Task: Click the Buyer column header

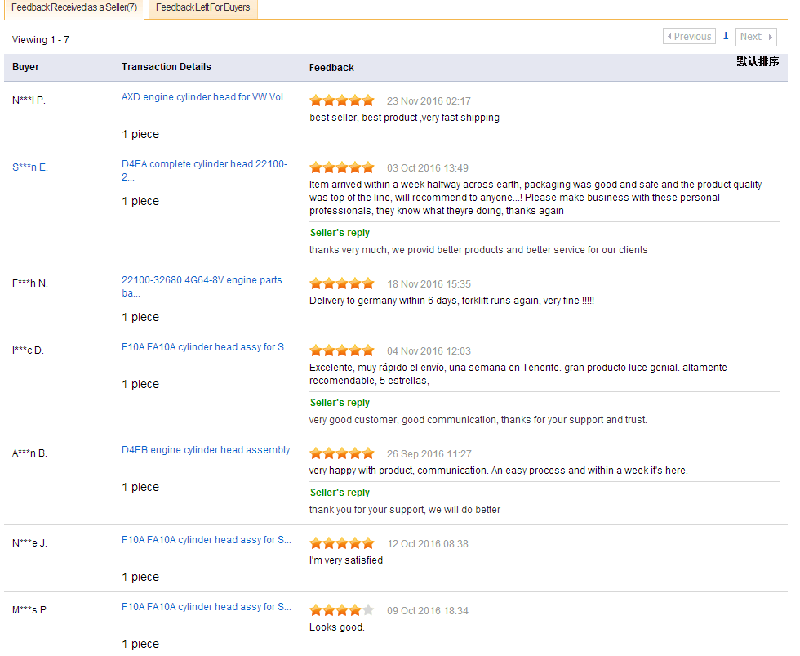Action: coord(25,67)
